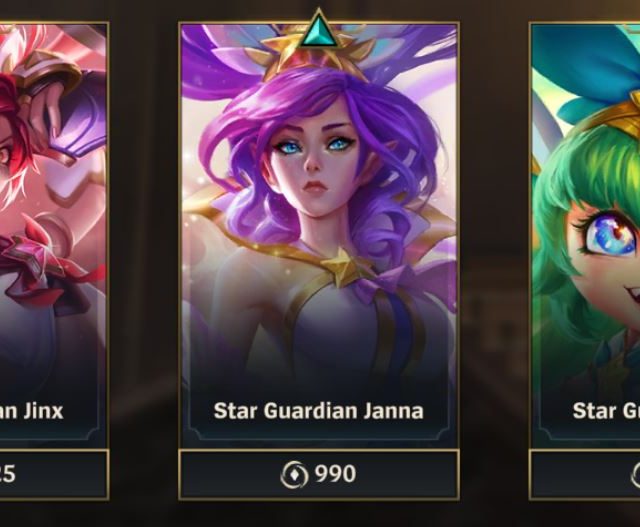Click the partial RP icon on rightmost price bar
This screenshot has width=640, height=527.
coord(635,474)
